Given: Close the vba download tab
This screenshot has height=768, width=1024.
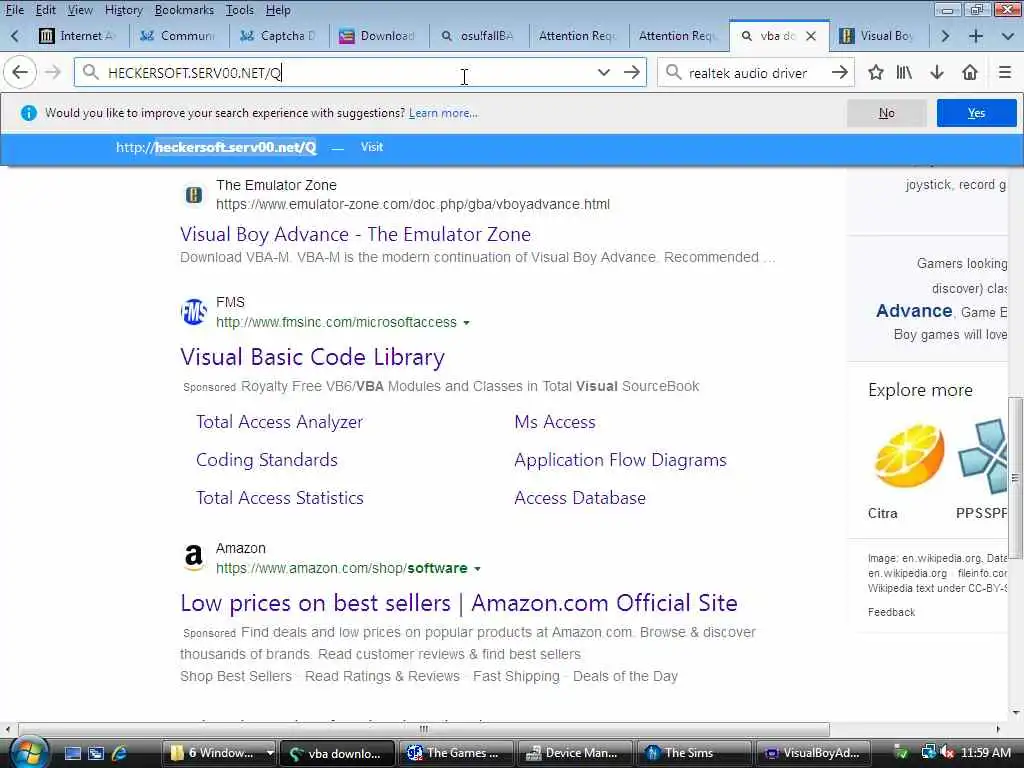Looking at the screenshot, I should click(x=811, y=36).
